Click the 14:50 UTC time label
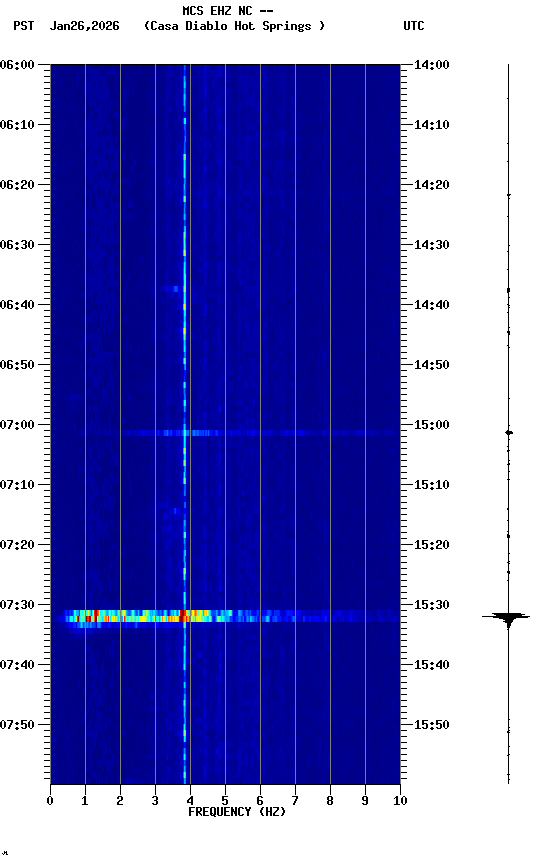The image size is (552, 864). (x=432, y=365)
